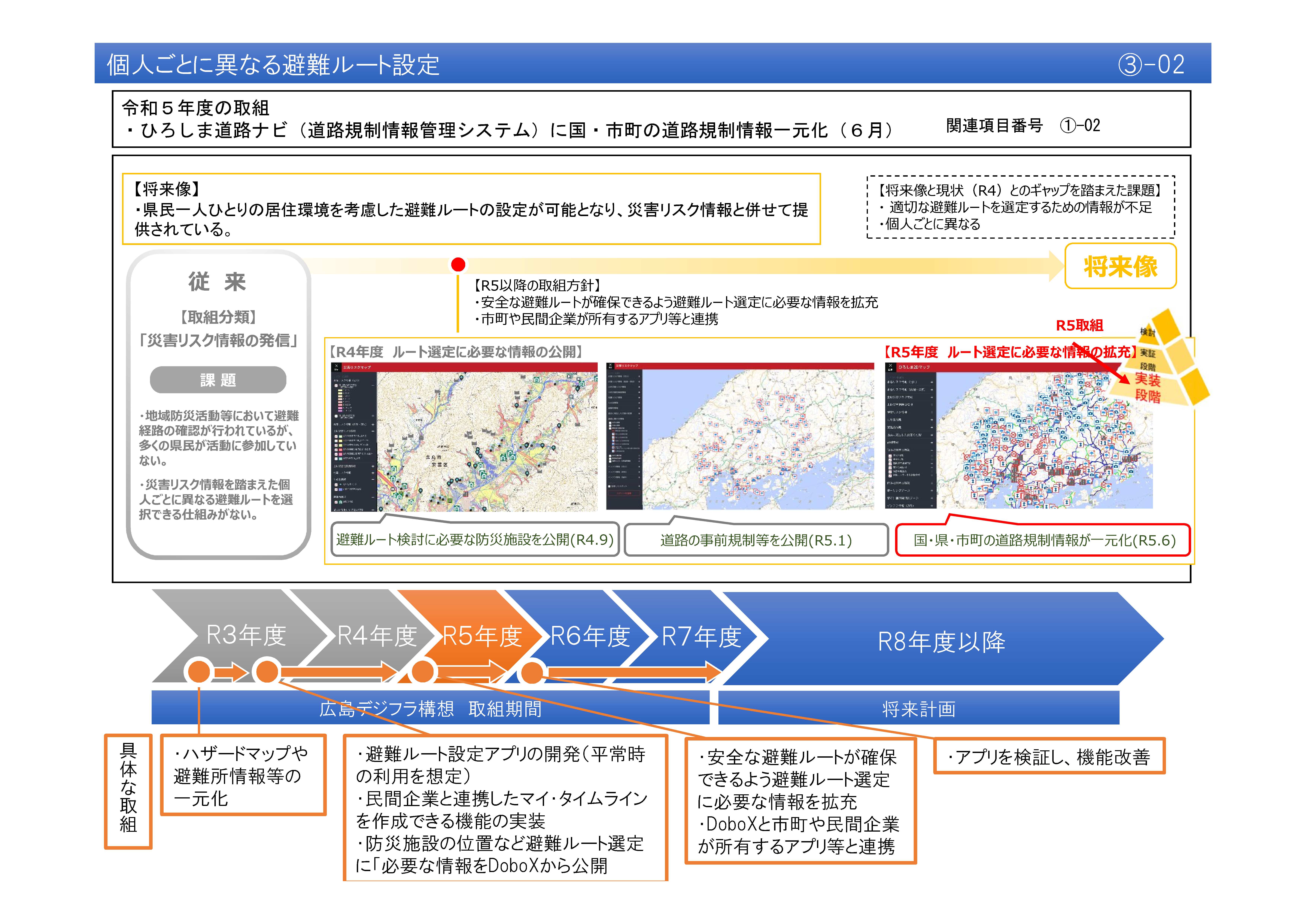
Task: Click orange-box bullet ・安全な避難ルートが確保
Action: tap(797, 779)
